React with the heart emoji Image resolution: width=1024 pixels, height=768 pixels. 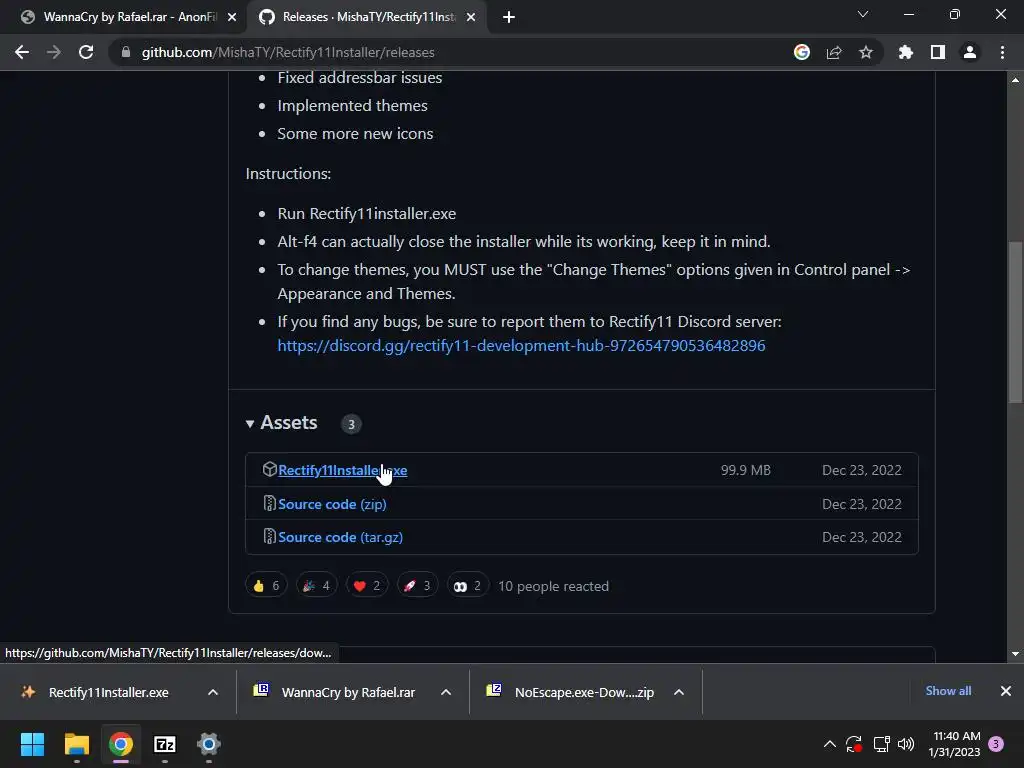coord(366,586)
